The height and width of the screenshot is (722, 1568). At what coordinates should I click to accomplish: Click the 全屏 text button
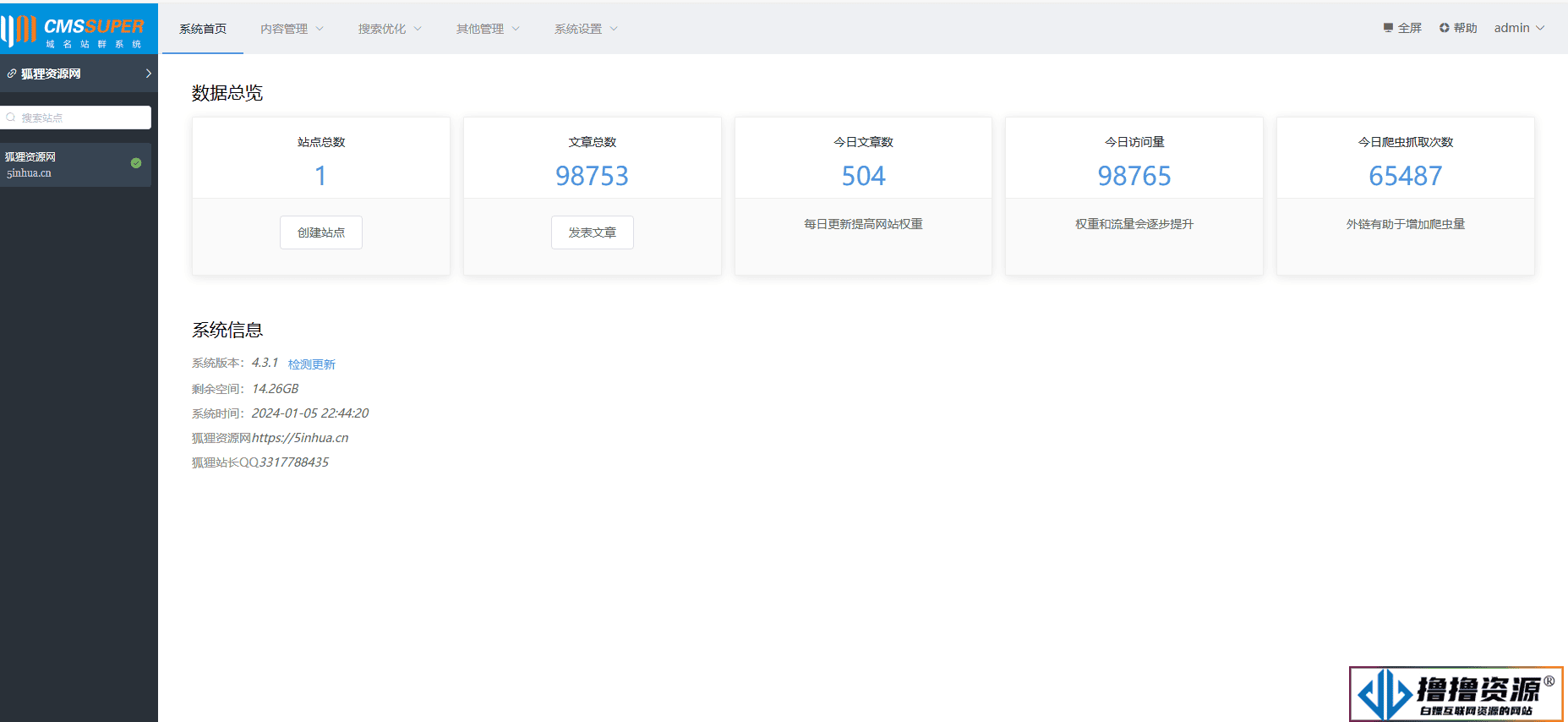click(1410, 28)
